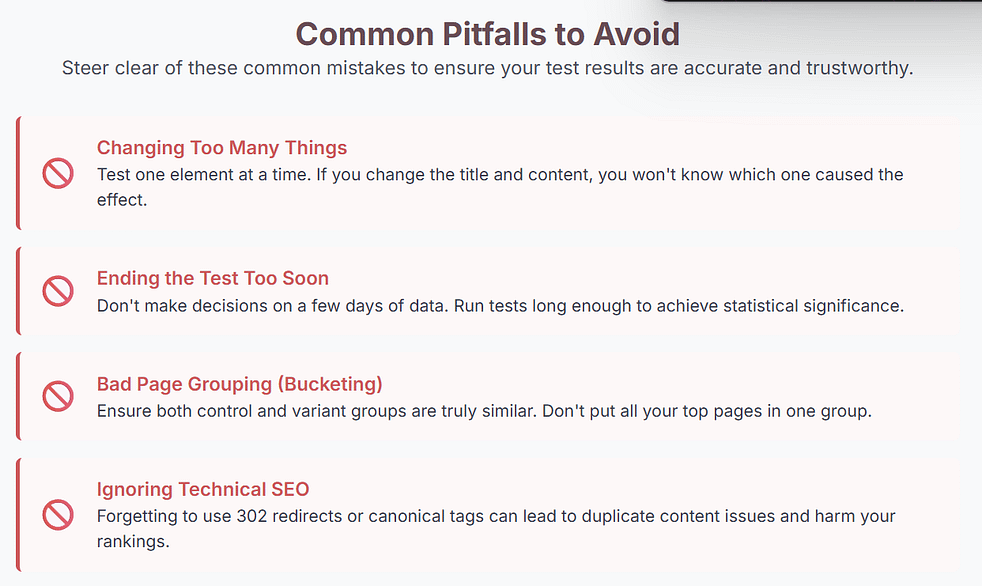Screen dimensions: 982x586
Task: Click the "Forgetting to use 302 redirects" description
Action: point(496,516)
